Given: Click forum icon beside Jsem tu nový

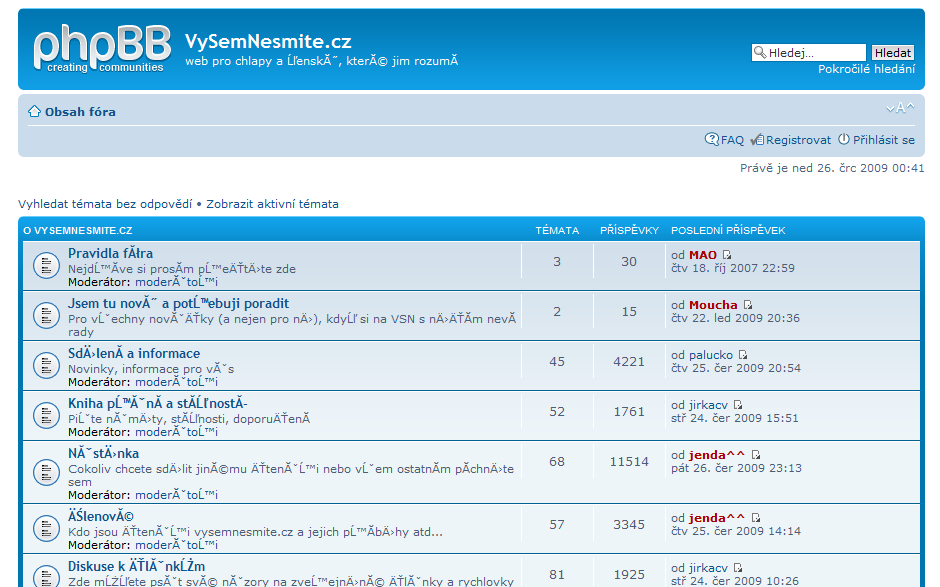Looking at the screenshot, I should 46,316.
